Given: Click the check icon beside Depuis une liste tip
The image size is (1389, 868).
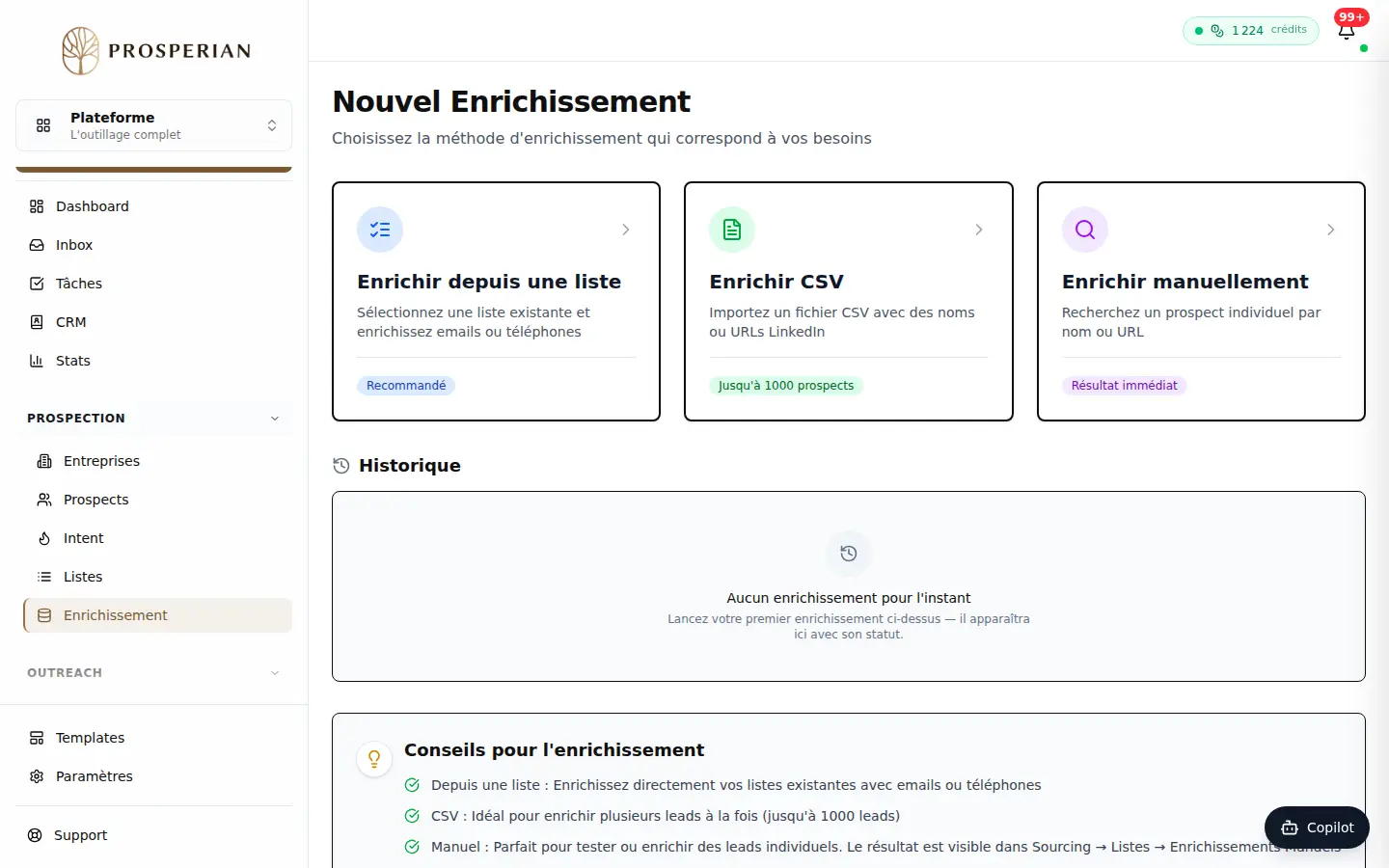Looking at the screenshot, I should tap(412, 785).
